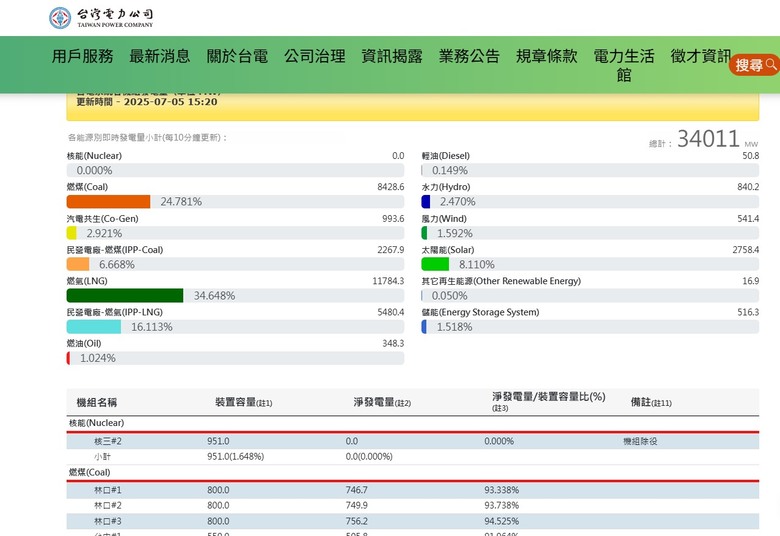Click the 風力(Wind) subtotal label
Viewport: 780px width, 536px height.
[444, 218]
